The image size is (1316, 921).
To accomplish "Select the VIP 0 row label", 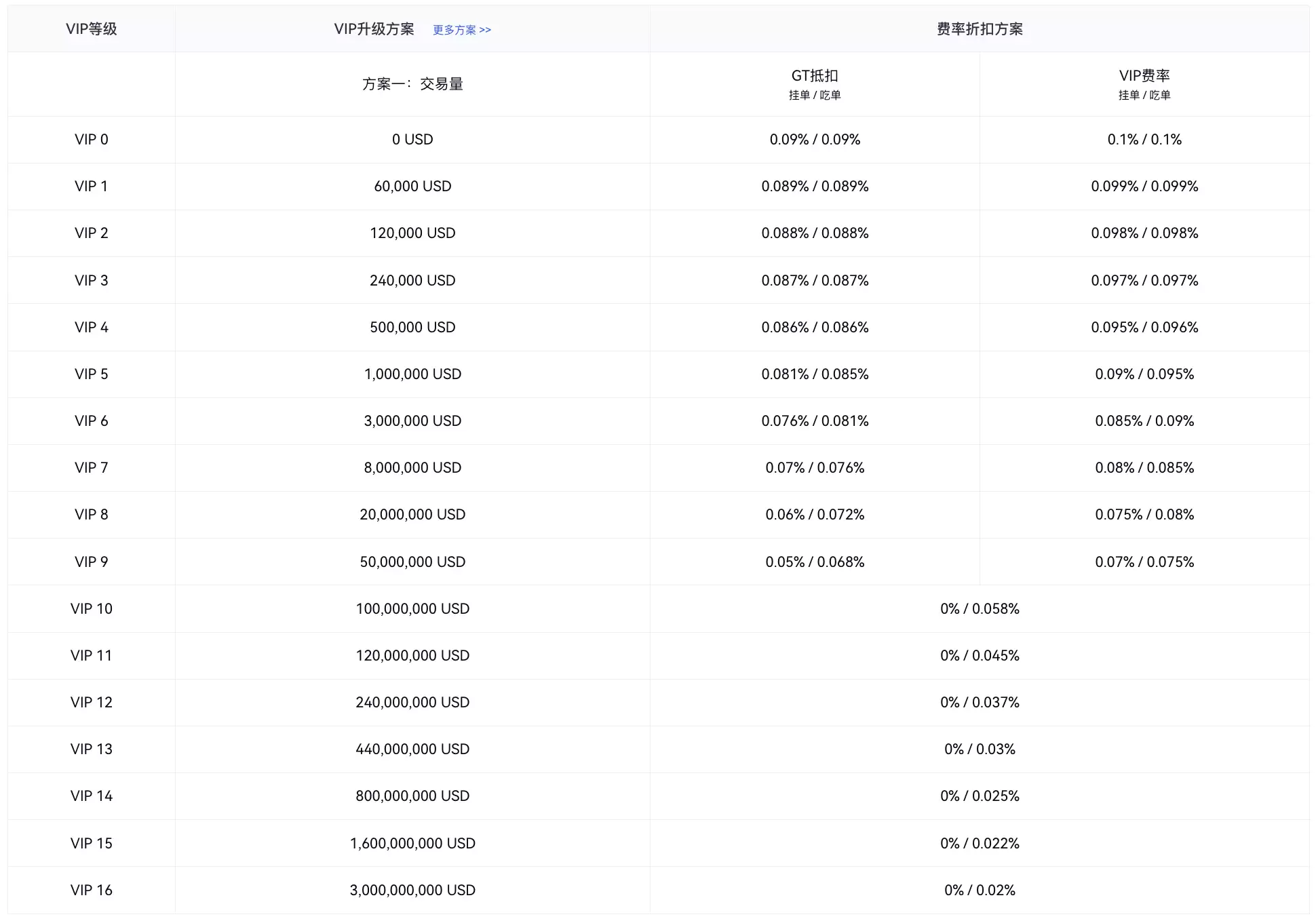I will click(91, 140).
